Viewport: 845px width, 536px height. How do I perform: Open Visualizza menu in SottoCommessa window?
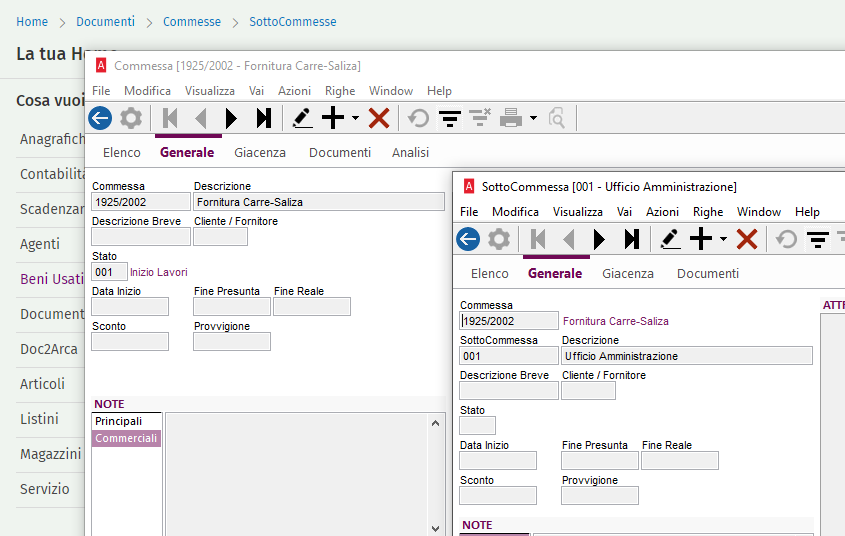578,212
